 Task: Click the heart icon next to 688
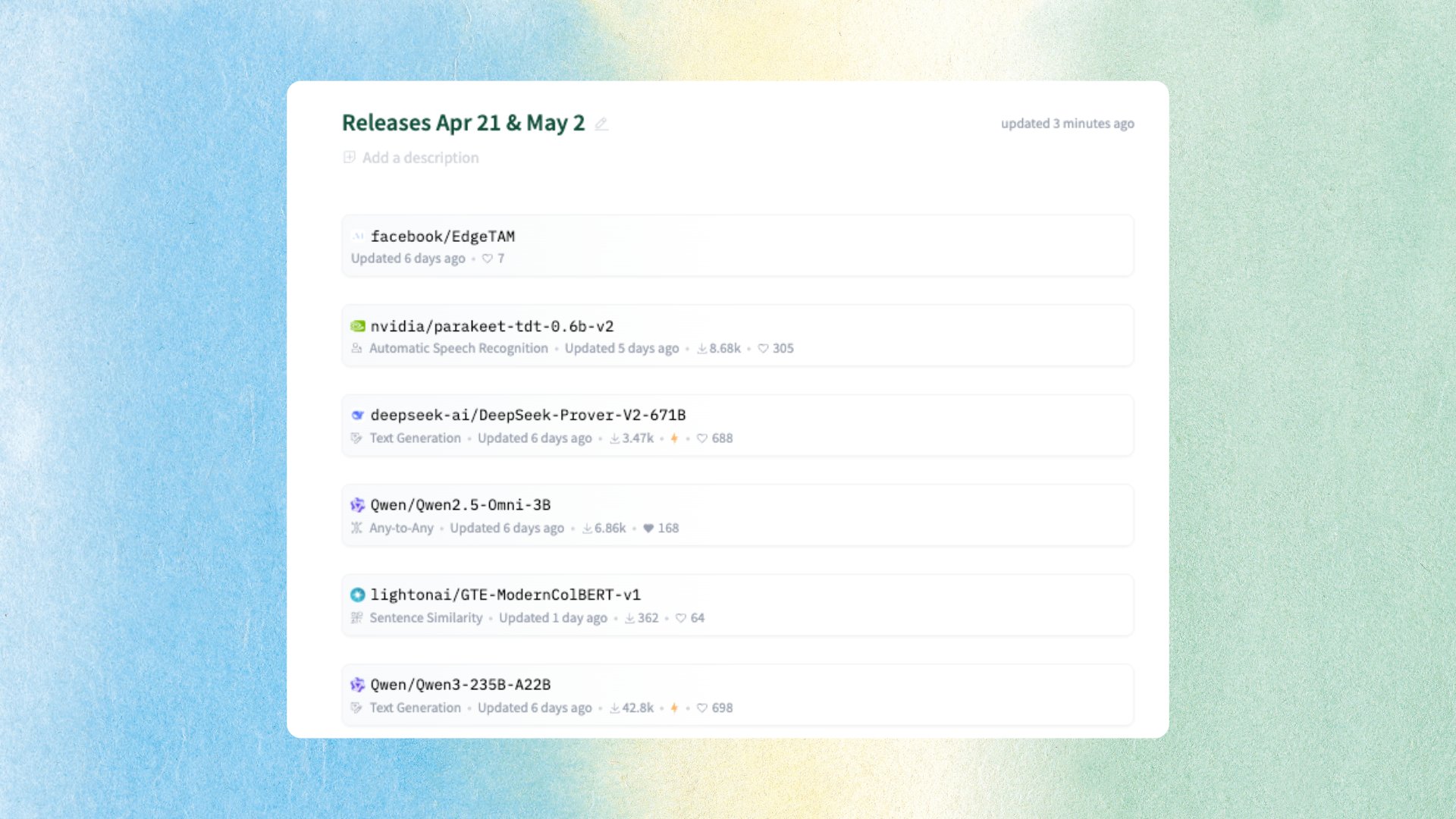[x=702, y=438]
